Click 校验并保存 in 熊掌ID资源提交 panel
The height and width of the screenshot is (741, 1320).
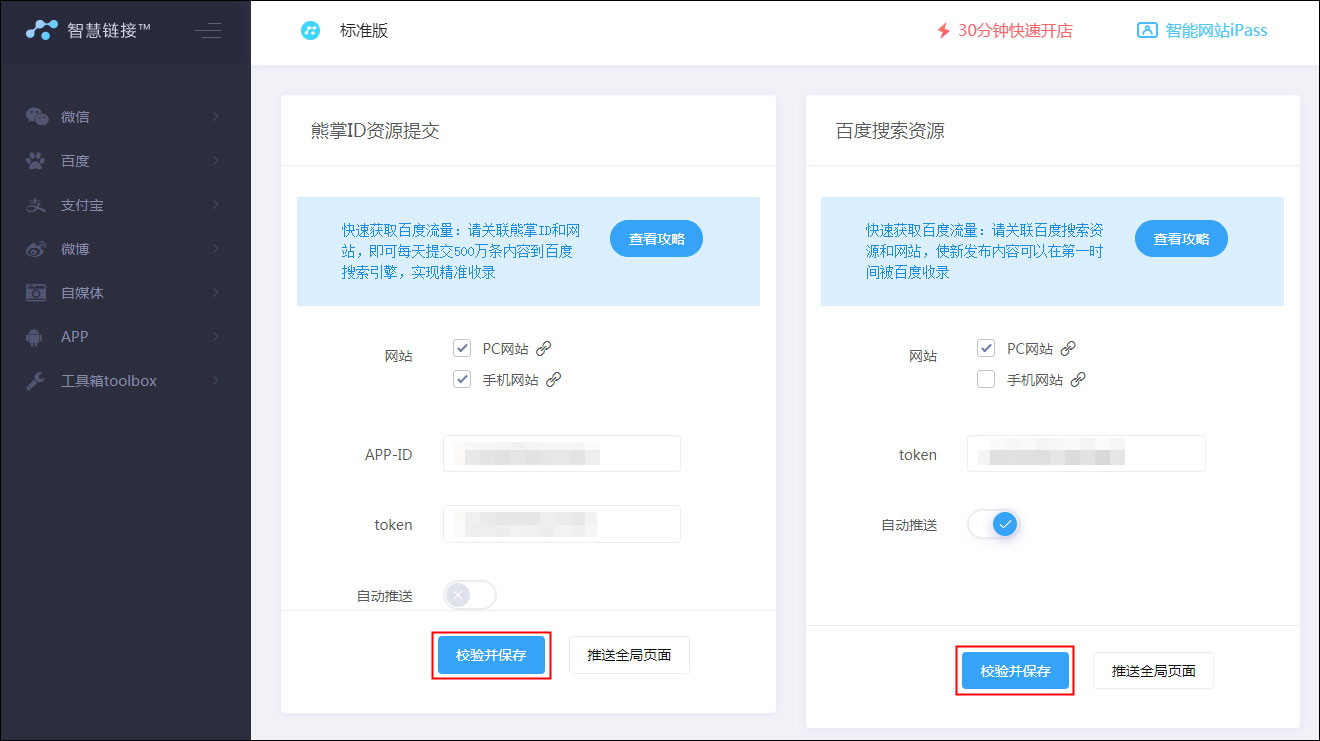click(x=491, y=655)
